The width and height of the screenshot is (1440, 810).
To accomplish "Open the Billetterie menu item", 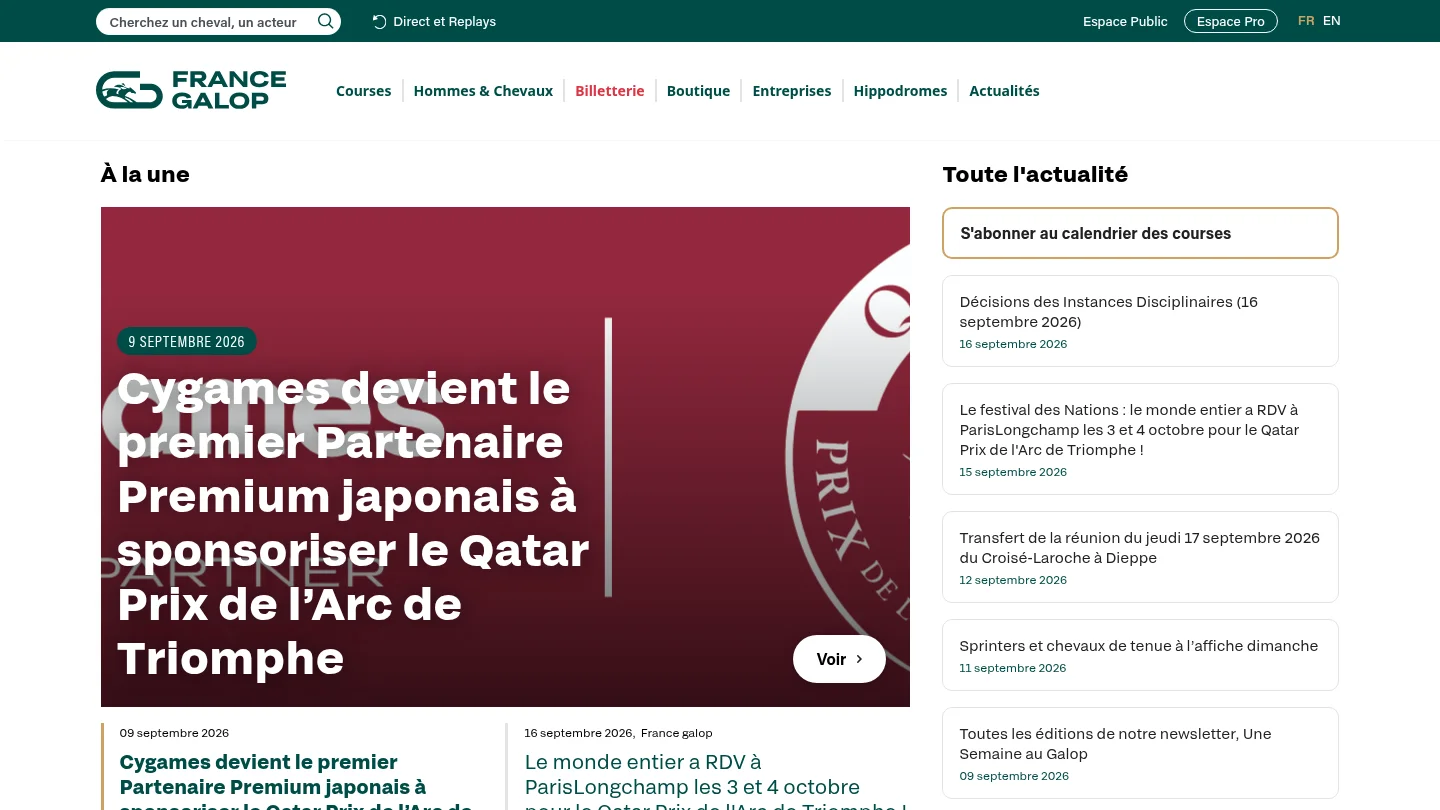I will click(610, 91).
